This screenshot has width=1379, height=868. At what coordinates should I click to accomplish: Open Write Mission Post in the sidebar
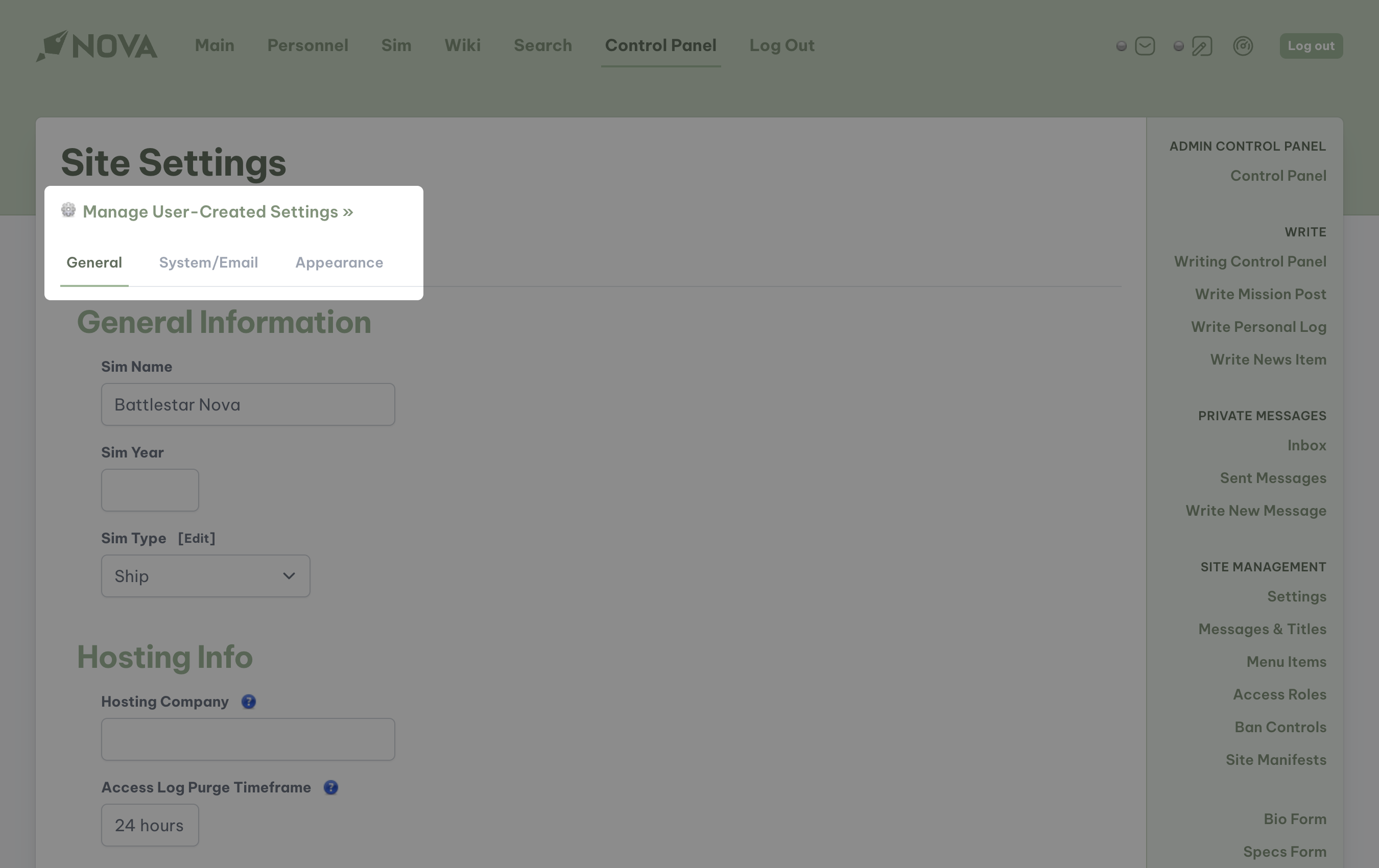tap(1260, 294)
